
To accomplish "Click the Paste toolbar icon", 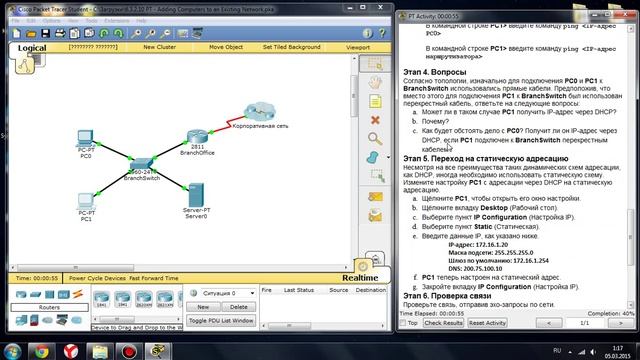I will (89, 33).
